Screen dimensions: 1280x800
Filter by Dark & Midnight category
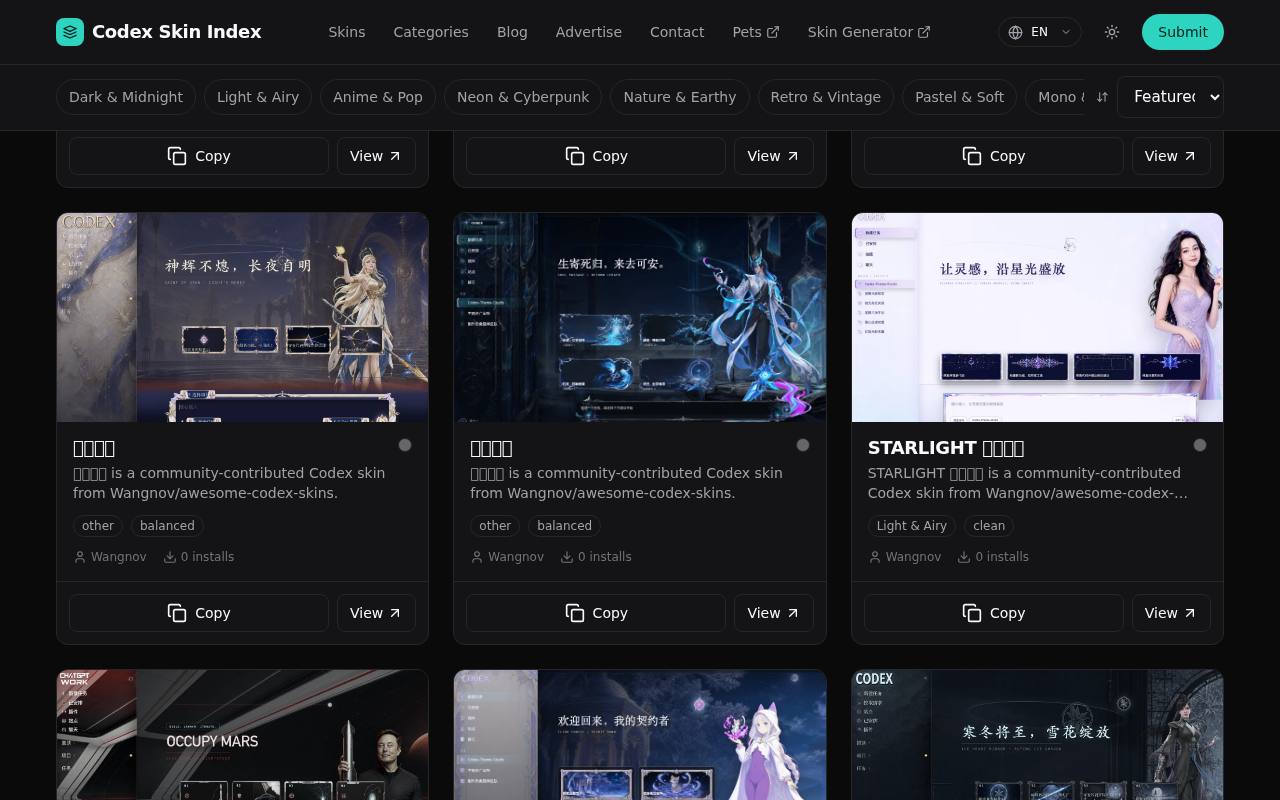(x=126, y=97)
